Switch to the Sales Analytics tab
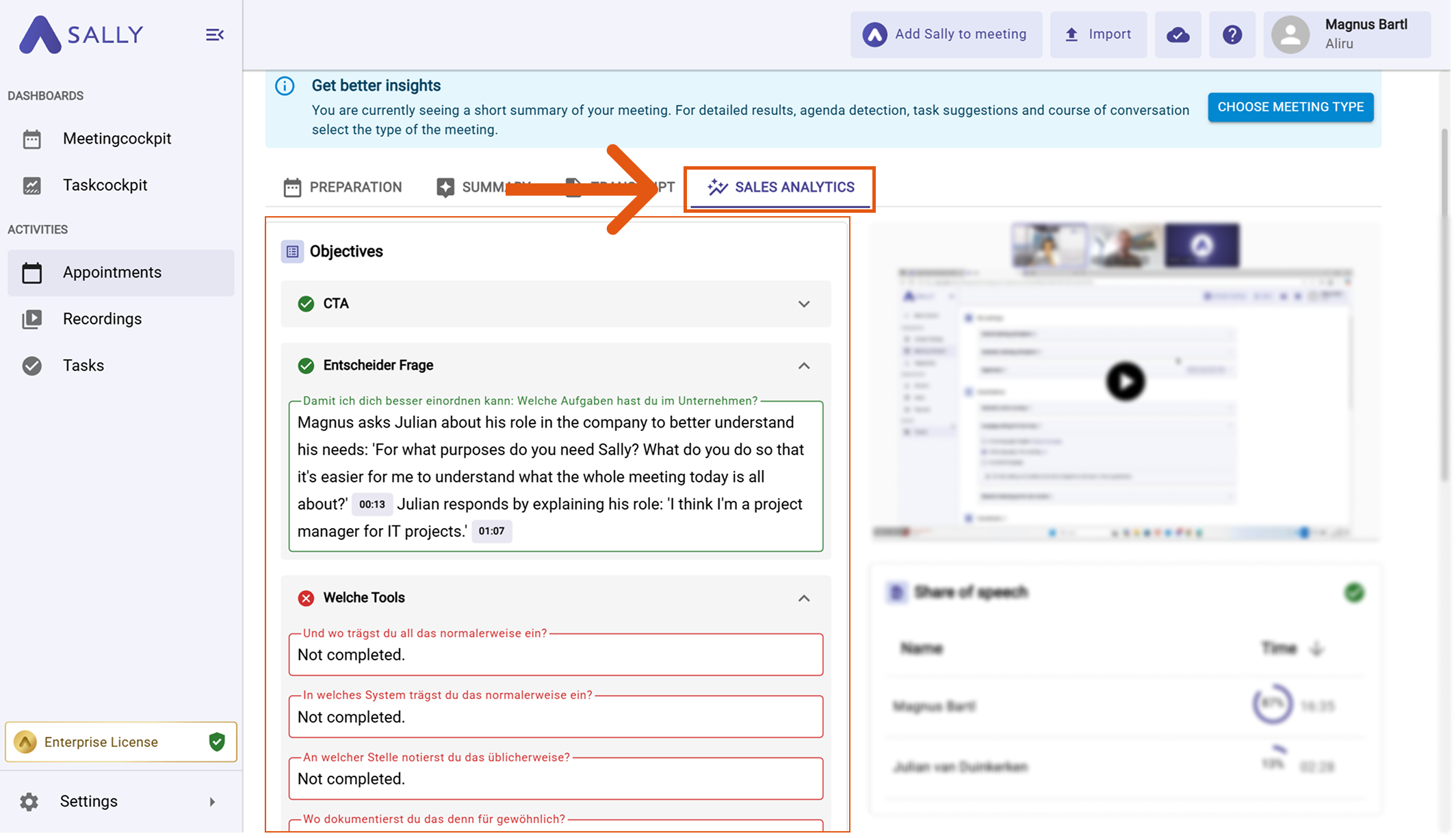The image size is (1456, 838). coord(781,187)
